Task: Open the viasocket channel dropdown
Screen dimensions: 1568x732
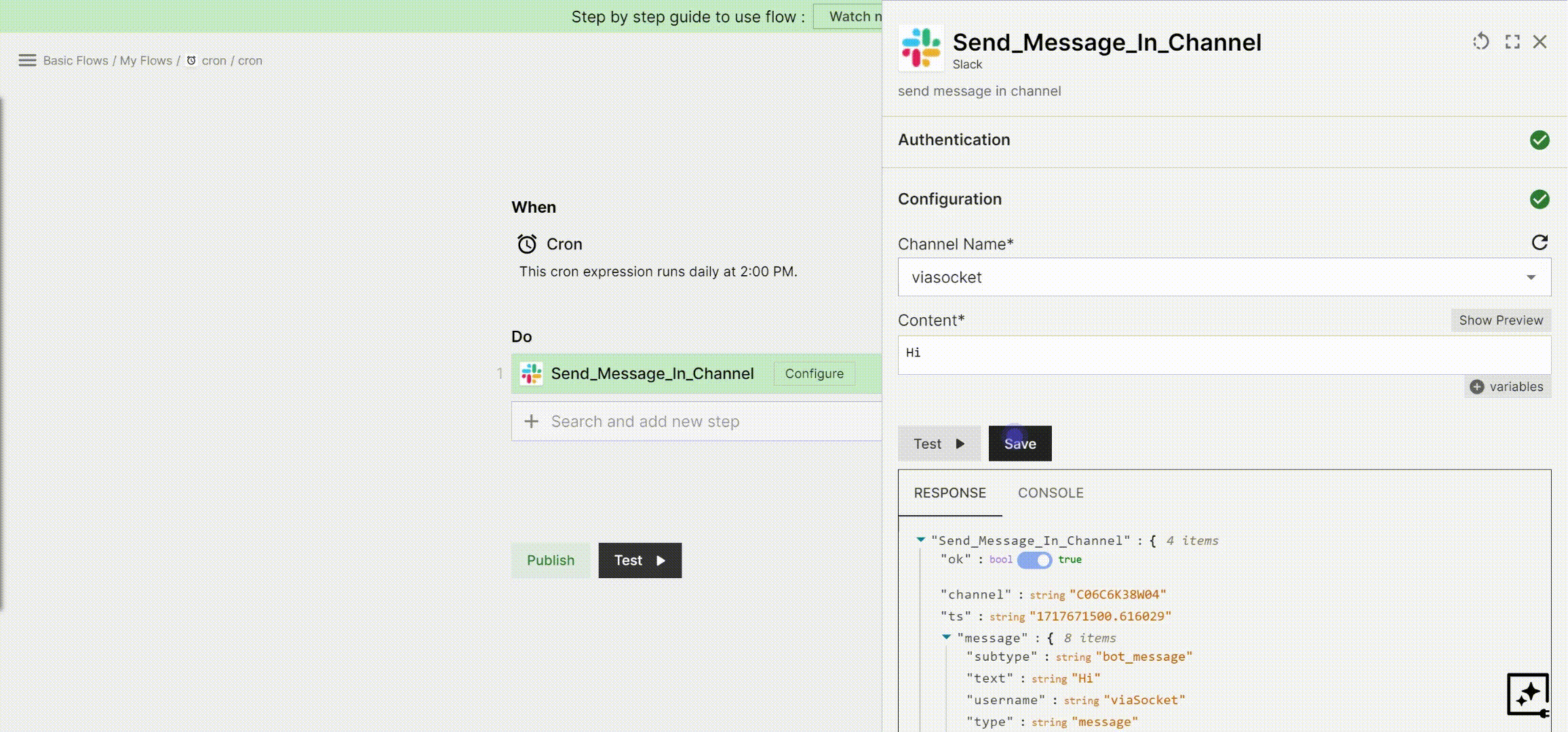Action: pyautogui.click(x=1224, y=277)
